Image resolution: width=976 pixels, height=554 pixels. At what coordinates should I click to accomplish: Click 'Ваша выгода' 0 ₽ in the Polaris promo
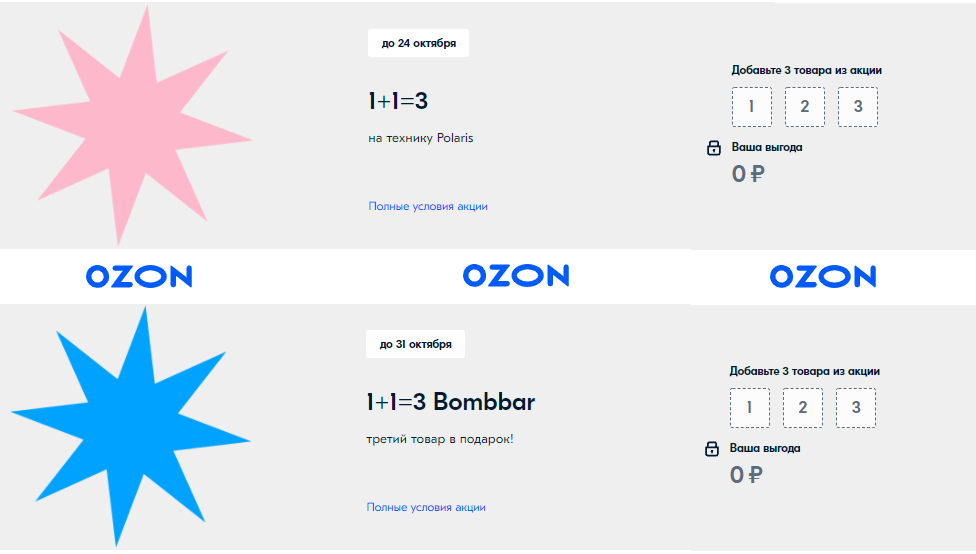click(x=748, y=174)
